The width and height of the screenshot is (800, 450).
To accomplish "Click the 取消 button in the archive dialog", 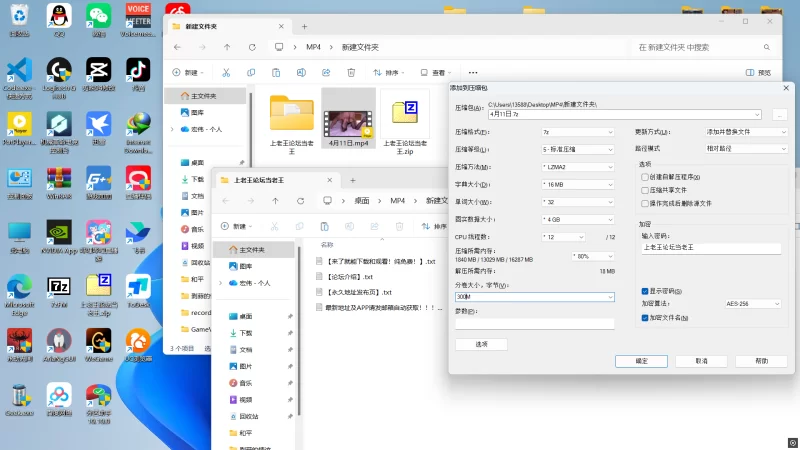I will click(701, 361).
